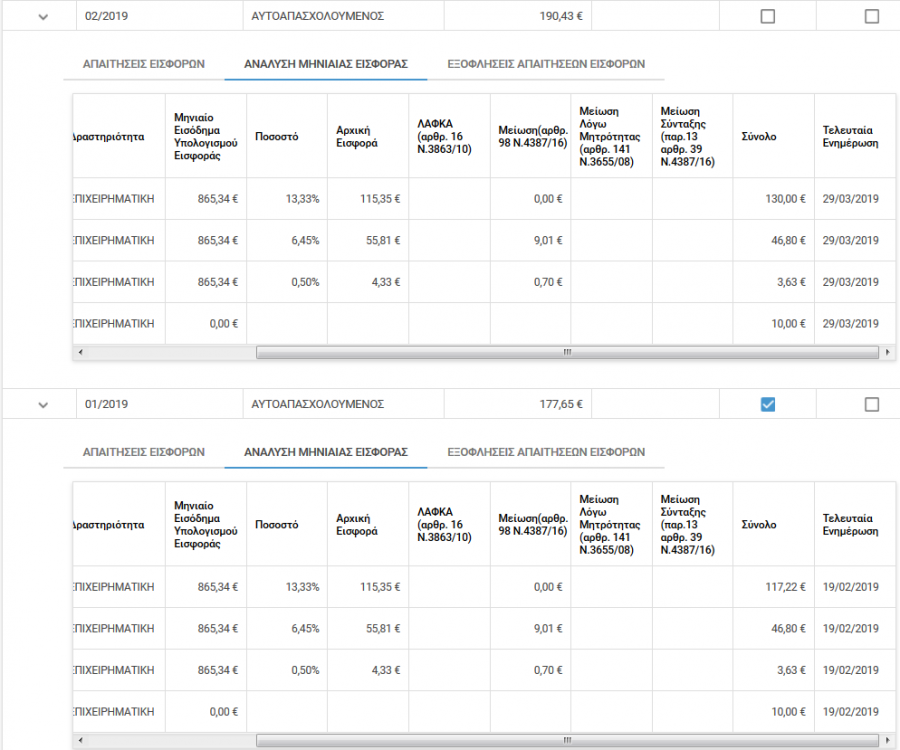Click ΑΥΤΟΑΠΑΣΧΟΛΟΥΜΕΝΟΣ in the 01/2019 row
This screenshot has width=900, height=750.
(x=318, y=404)
